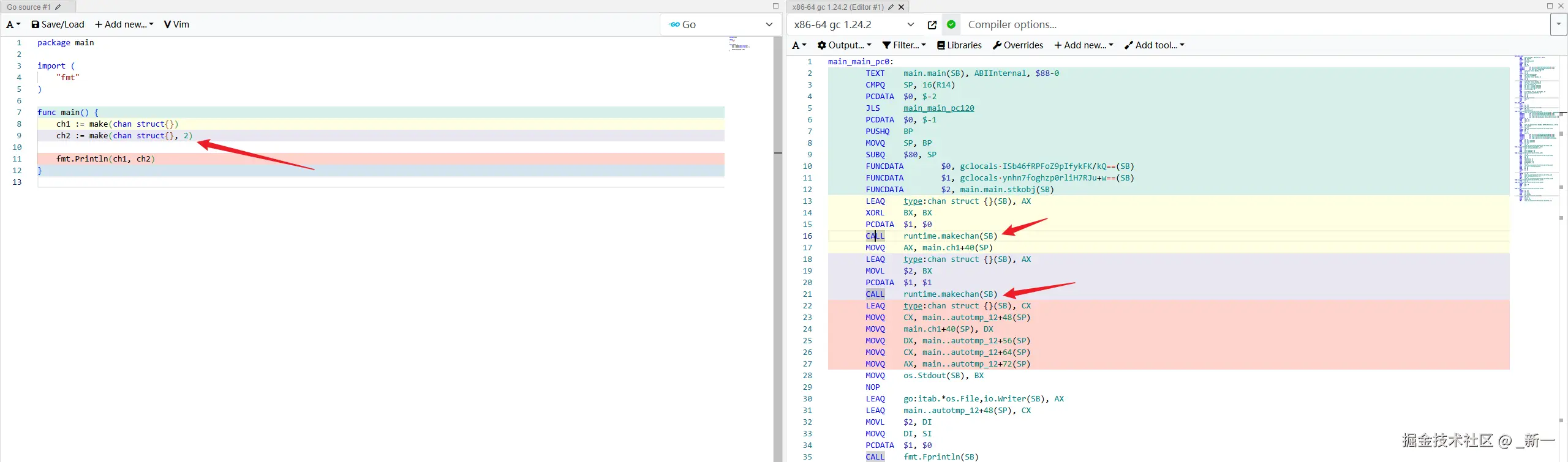Screen dimensions: 1568x462
Task: Rename the compiler tab with pencil icon
Action: click(891, 7)
